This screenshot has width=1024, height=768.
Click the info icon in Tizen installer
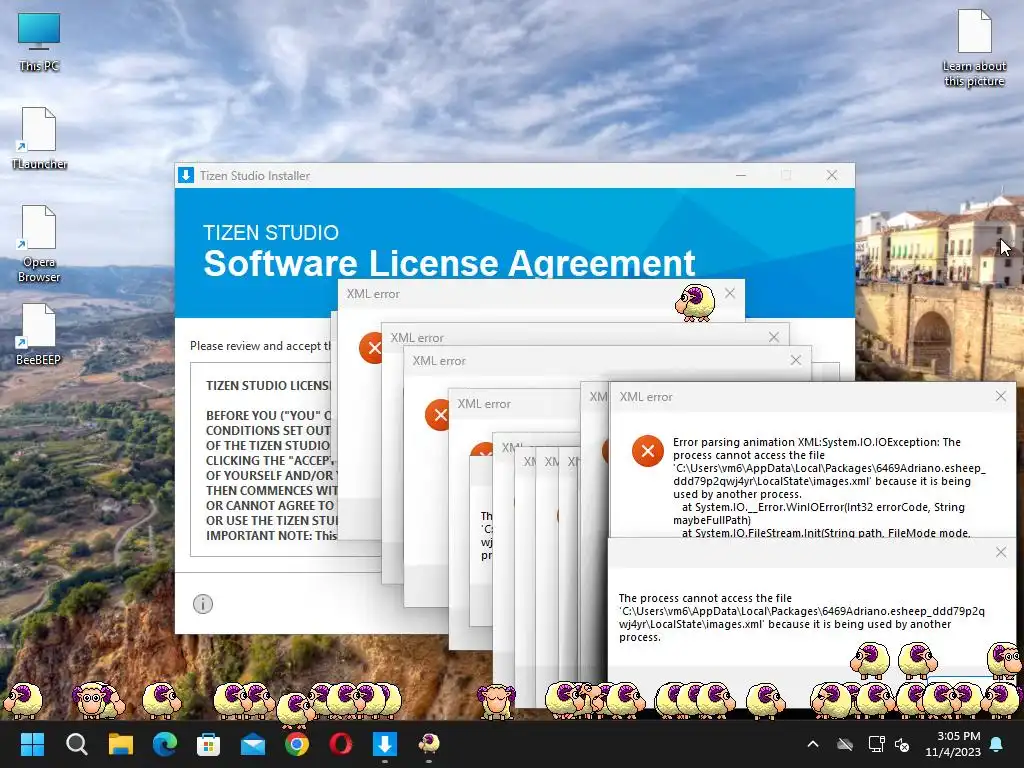coord(203,604)
